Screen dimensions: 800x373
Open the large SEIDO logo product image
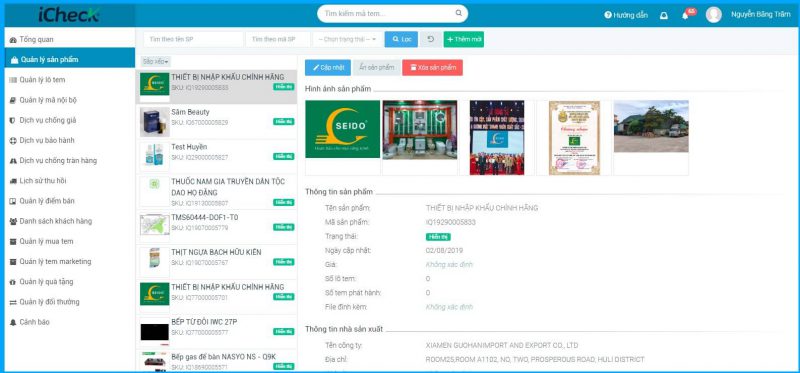tap(342, 129)
